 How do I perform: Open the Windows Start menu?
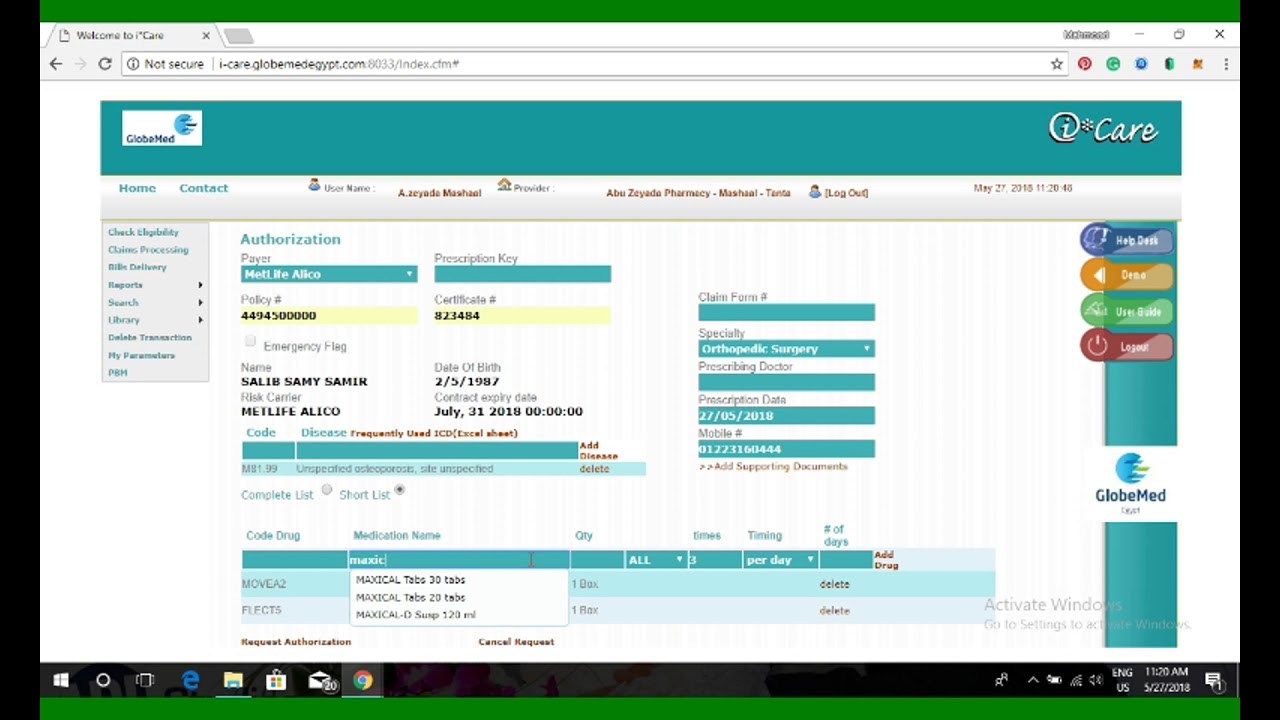(x=61, y=681)
